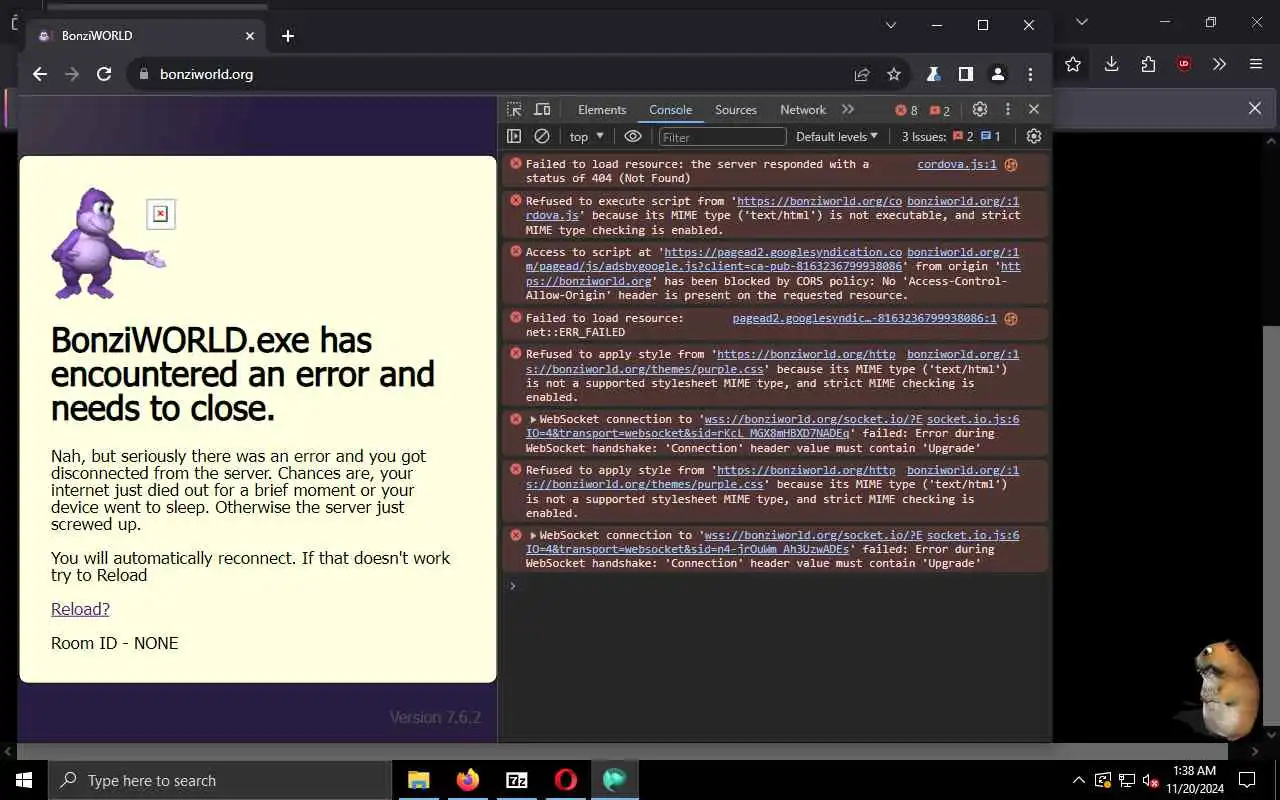Viewport: 1280px width, 800px height.
Task: Open the Elements tab in DevTools
Action: pos(602,110)
